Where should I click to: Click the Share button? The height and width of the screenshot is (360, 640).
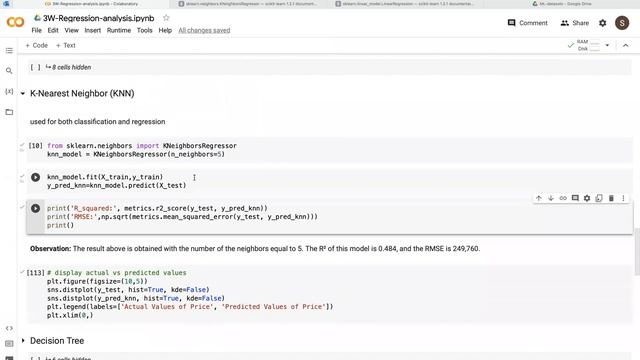point(575,23)
